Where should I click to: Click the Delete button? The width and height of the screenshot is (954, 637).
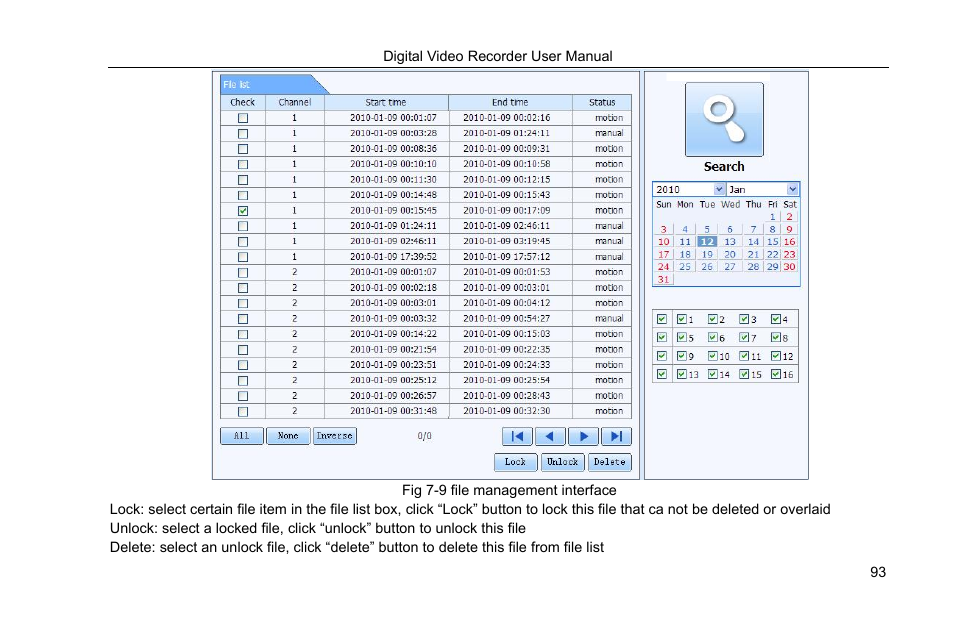click(610, 462)
